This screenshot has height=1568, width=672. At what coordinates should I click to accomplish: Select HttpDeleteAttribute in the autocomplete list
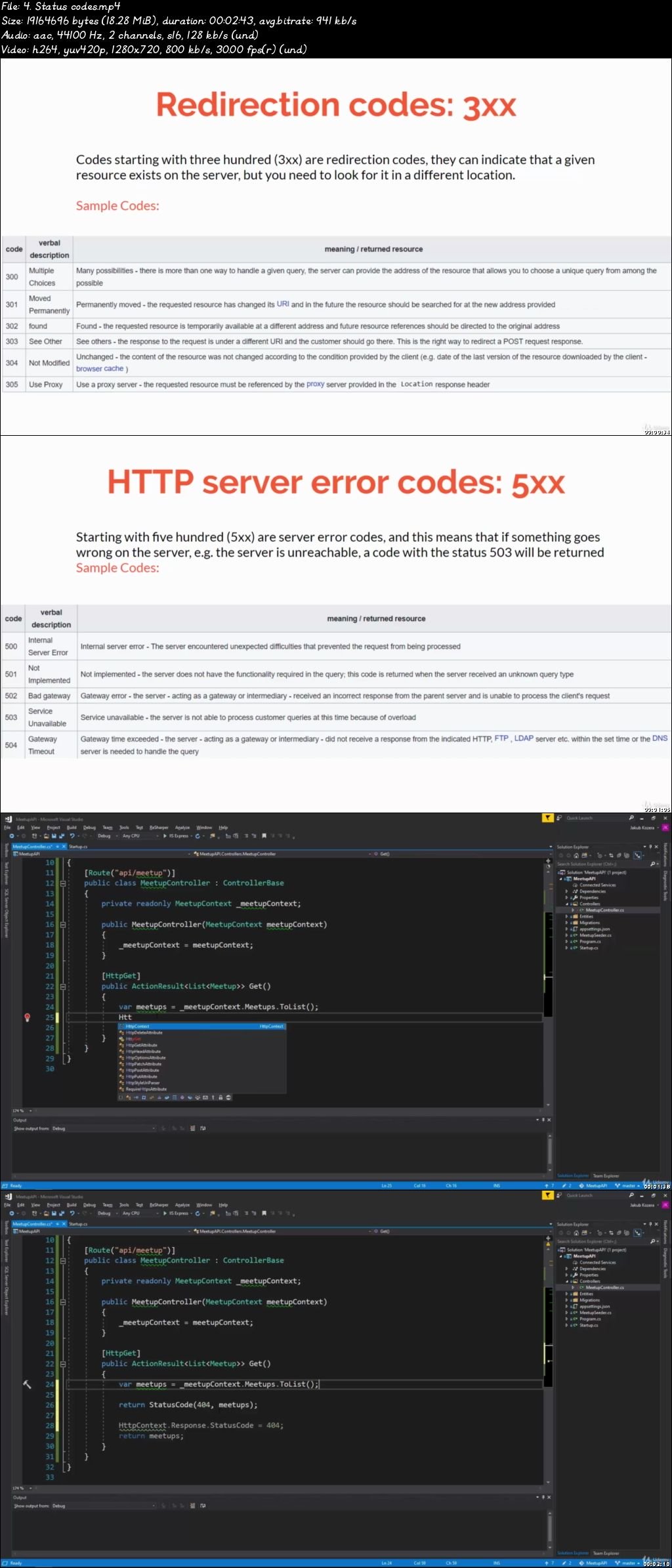click(144, 1032)
